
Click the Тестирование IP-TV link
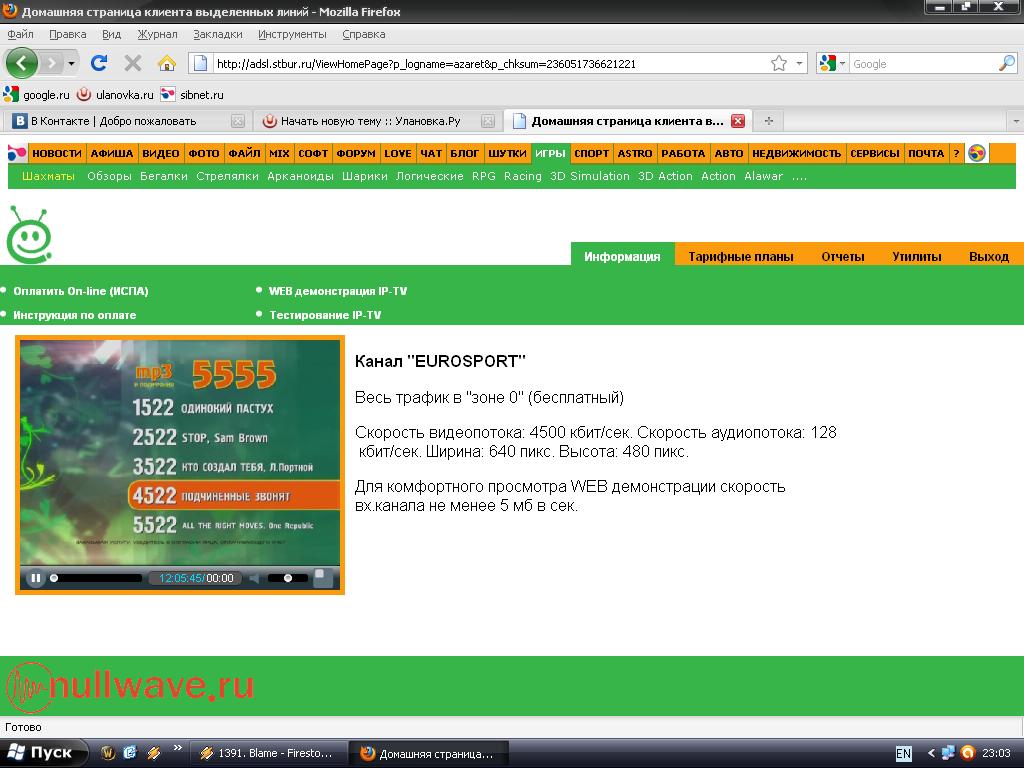point(324,315)
